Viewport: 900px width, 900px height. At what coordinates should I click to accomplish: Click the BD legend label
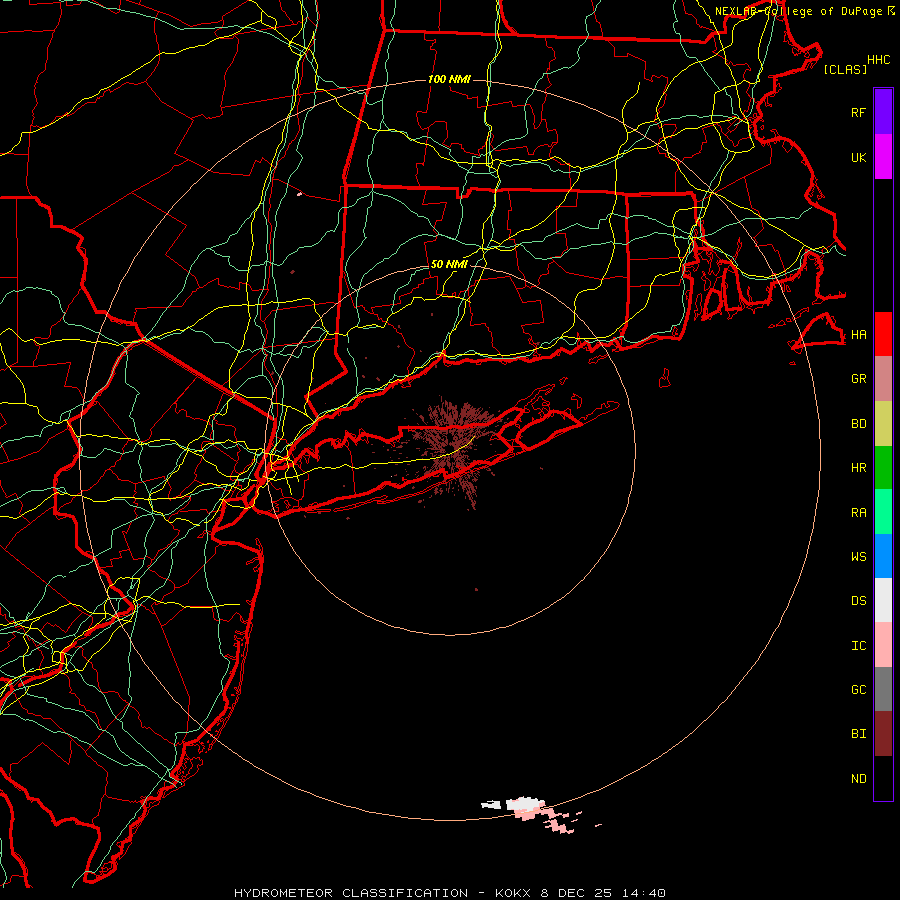point(858,424)
